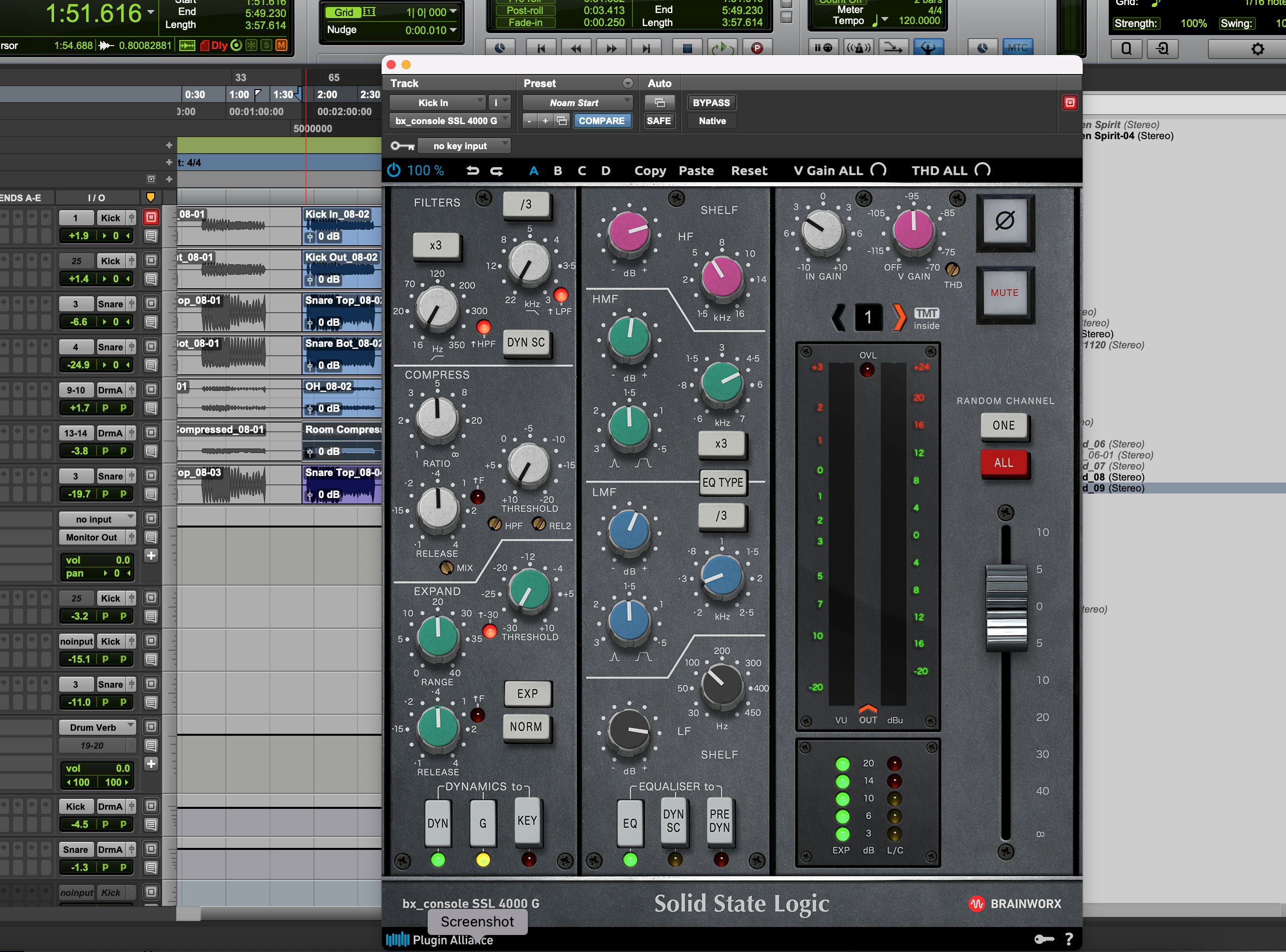Viewport: 1286px width, 952px height.
Task: Switch to settings slot C
Action: (581, 171)
